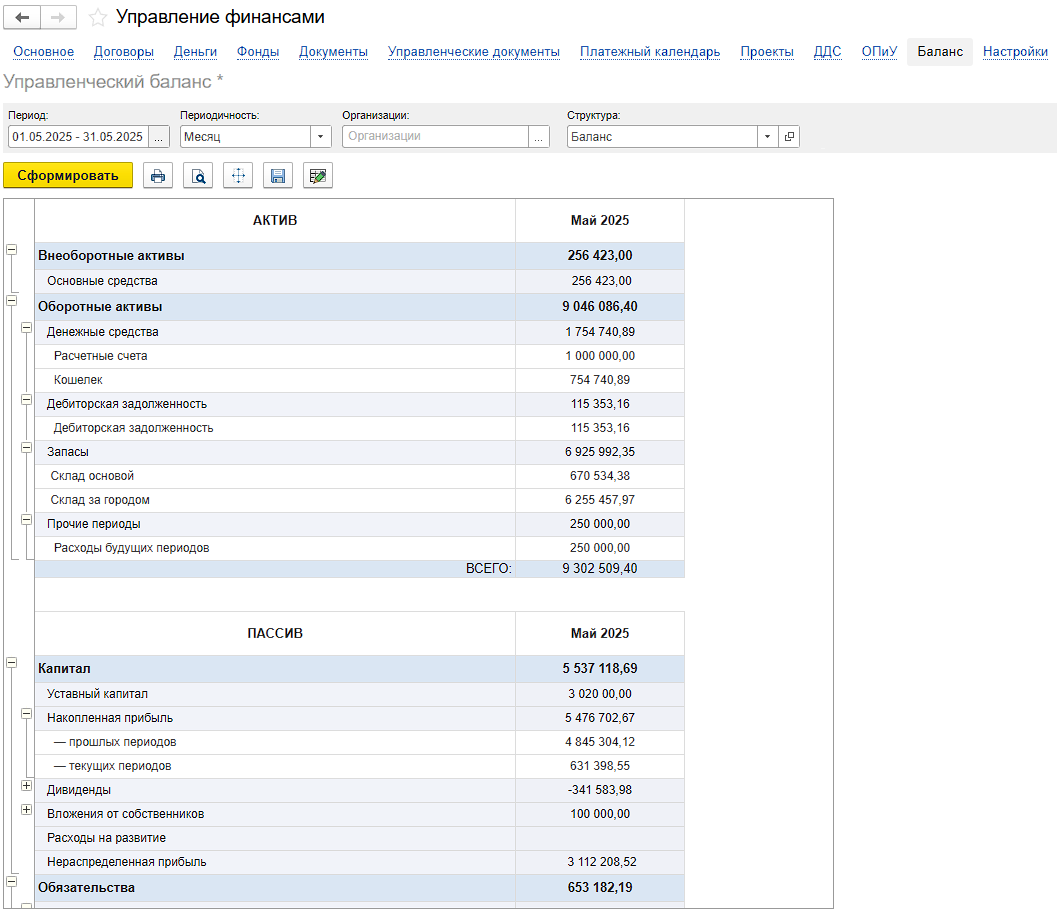The image size is (1057, 915).
Task: Open the Периодичность dropdown
Action: pyautogui.click(x=320, y=136)
